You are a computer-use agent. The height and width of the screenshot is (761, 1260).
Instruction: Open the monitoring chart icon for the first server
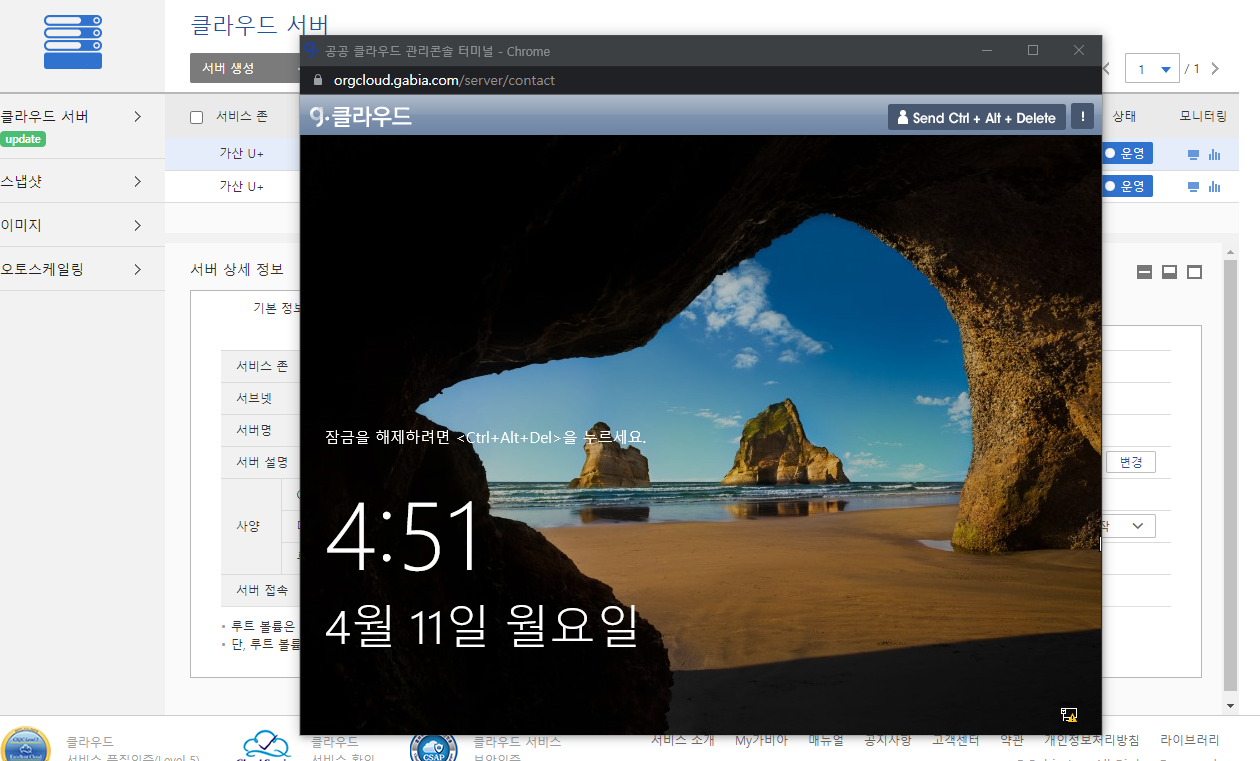point(1215,155)
